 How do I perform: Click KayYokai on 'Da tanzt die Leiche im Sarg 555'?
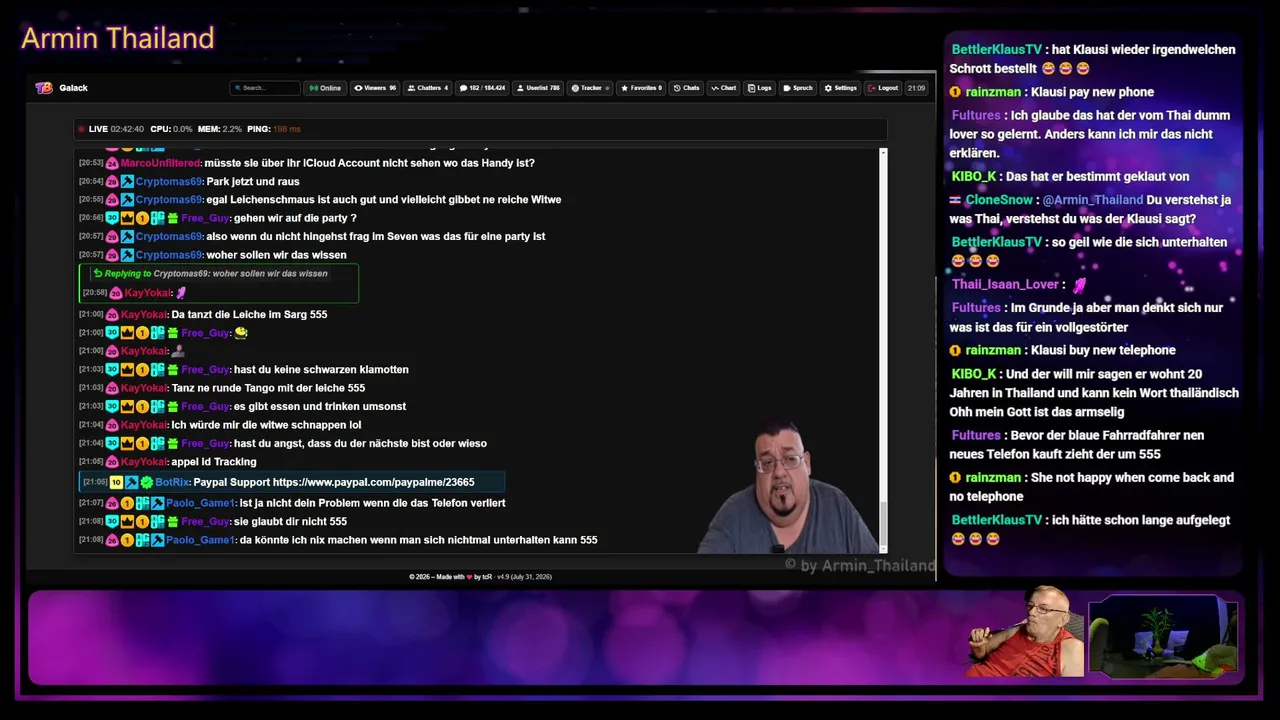[144, 315]
